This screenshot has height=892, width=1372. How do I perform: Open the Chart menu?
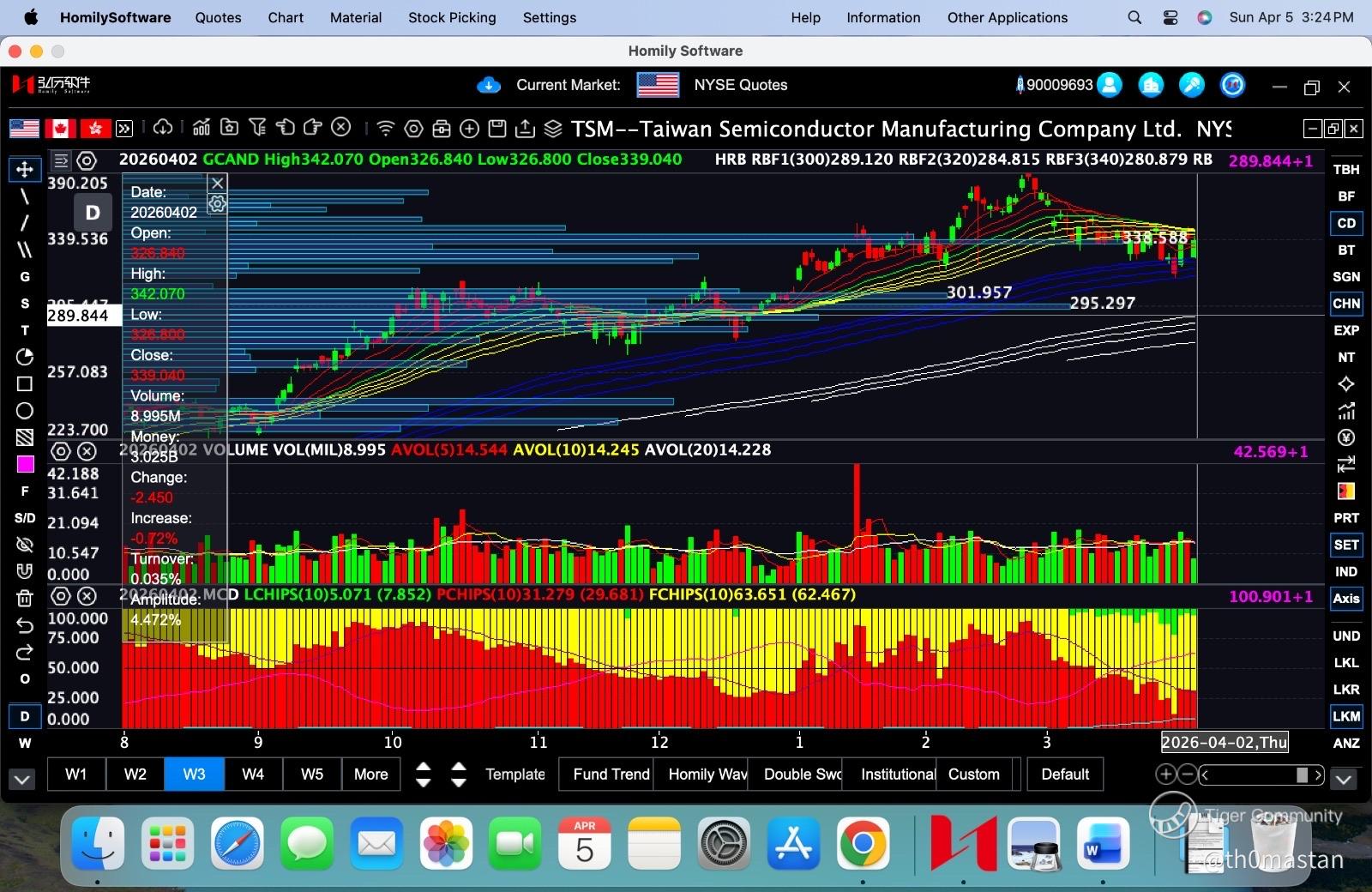click(x=286, y=17)
